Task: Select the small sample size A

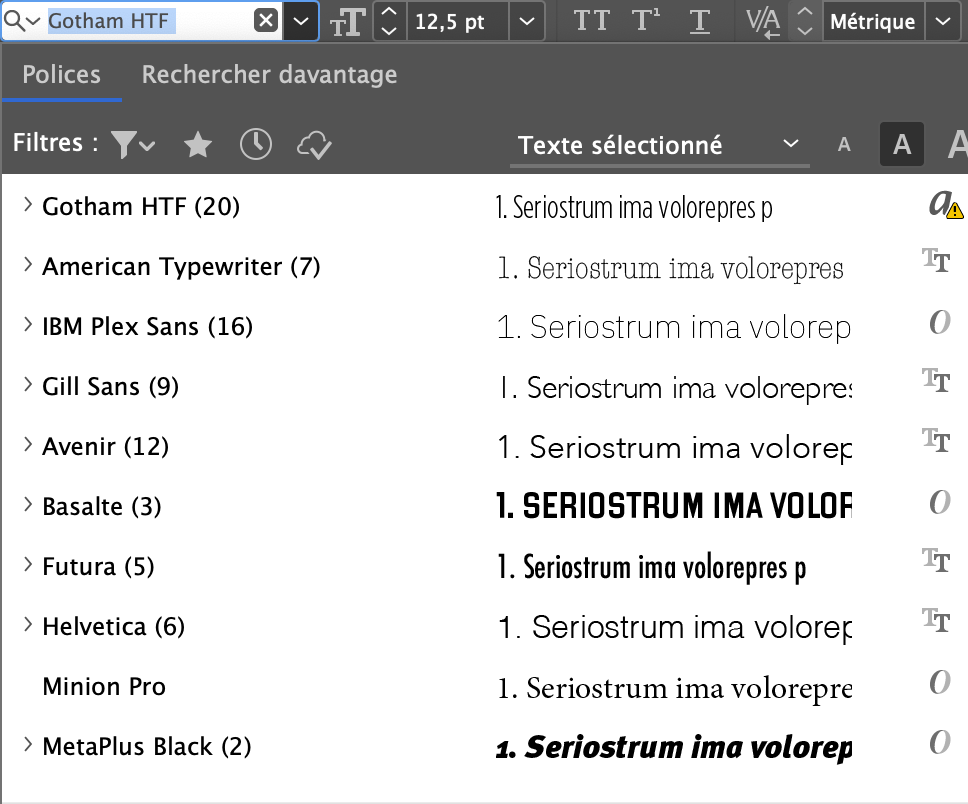Action: 844,146
